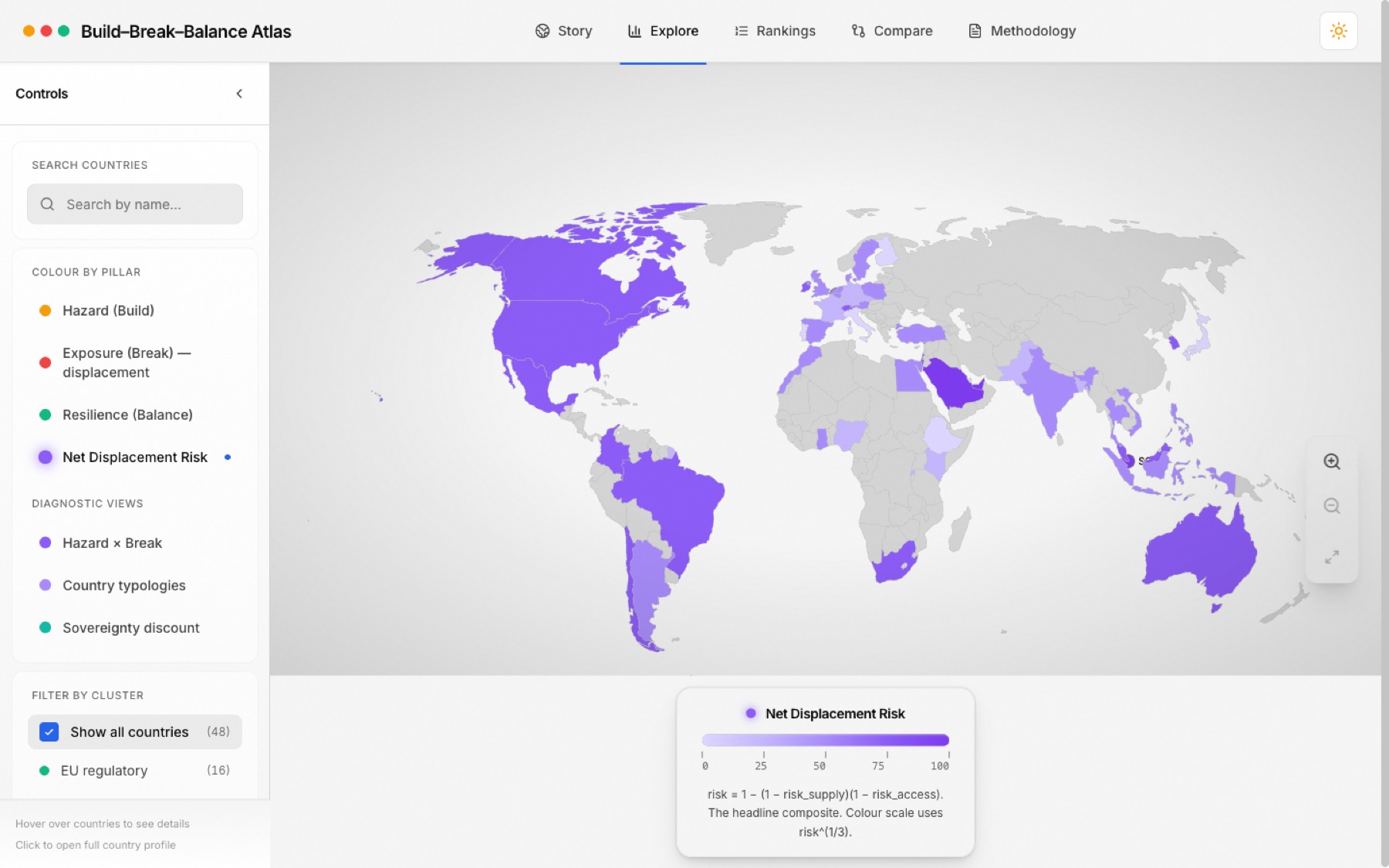This screenshot has width=1389, height=868.
Task: Click the (16) EU regulatory count
Action: coord(218,770)
